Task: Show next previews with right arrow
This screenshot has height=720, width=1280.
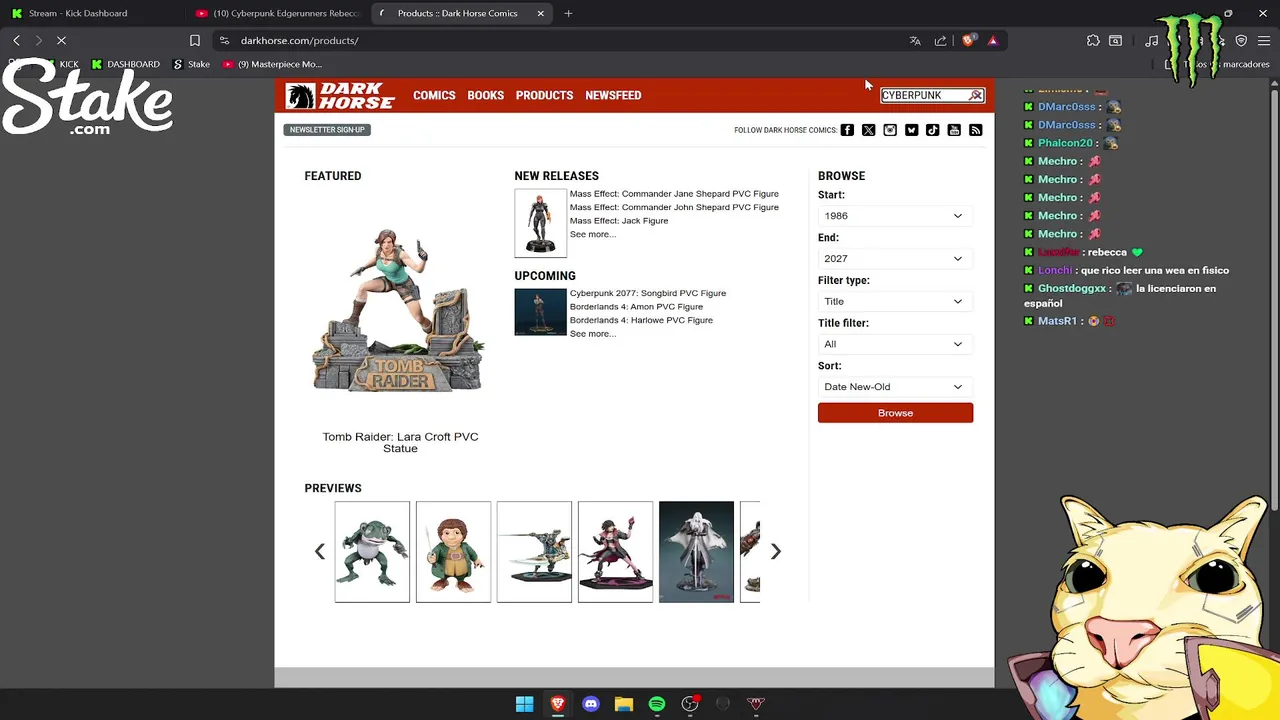Action: point(775,551)
